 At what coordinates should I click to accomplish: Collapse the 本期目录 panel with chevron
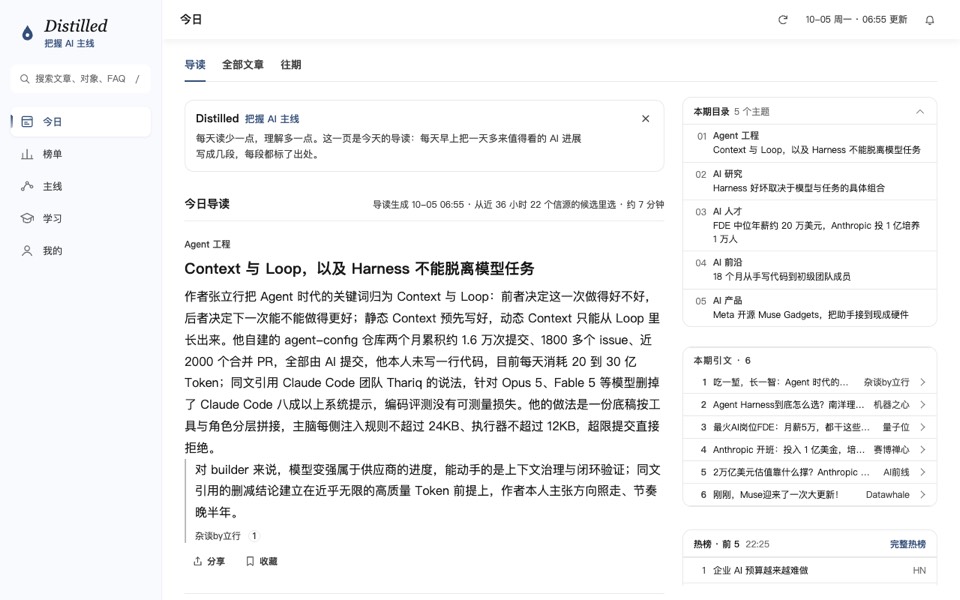pyautogui.click(x=920, y=111)
